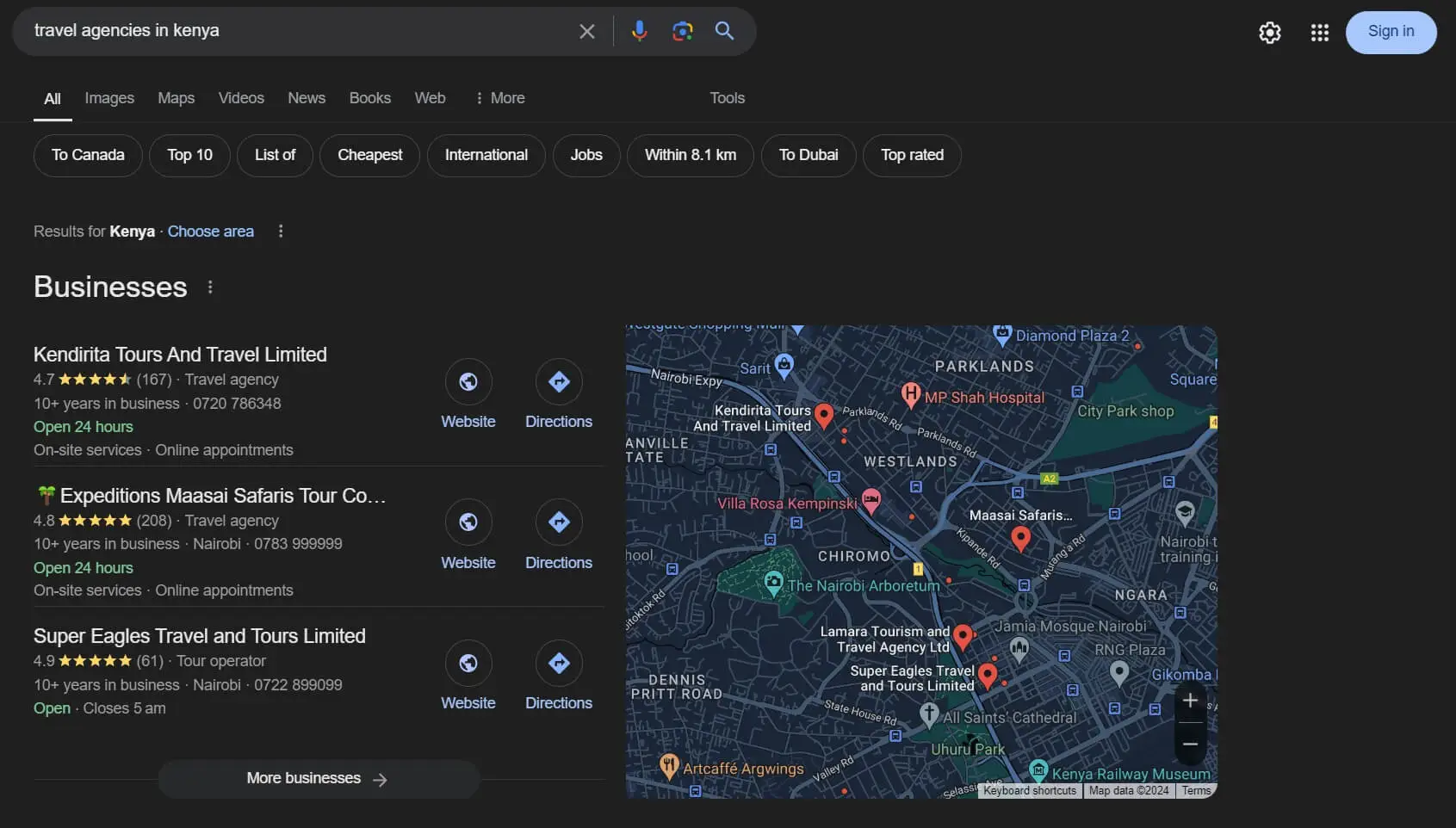The image size is (1456, 828).
Task: Click MP Shah Hospital map marker
Action: pyautogui.click(x=911, y=395)
